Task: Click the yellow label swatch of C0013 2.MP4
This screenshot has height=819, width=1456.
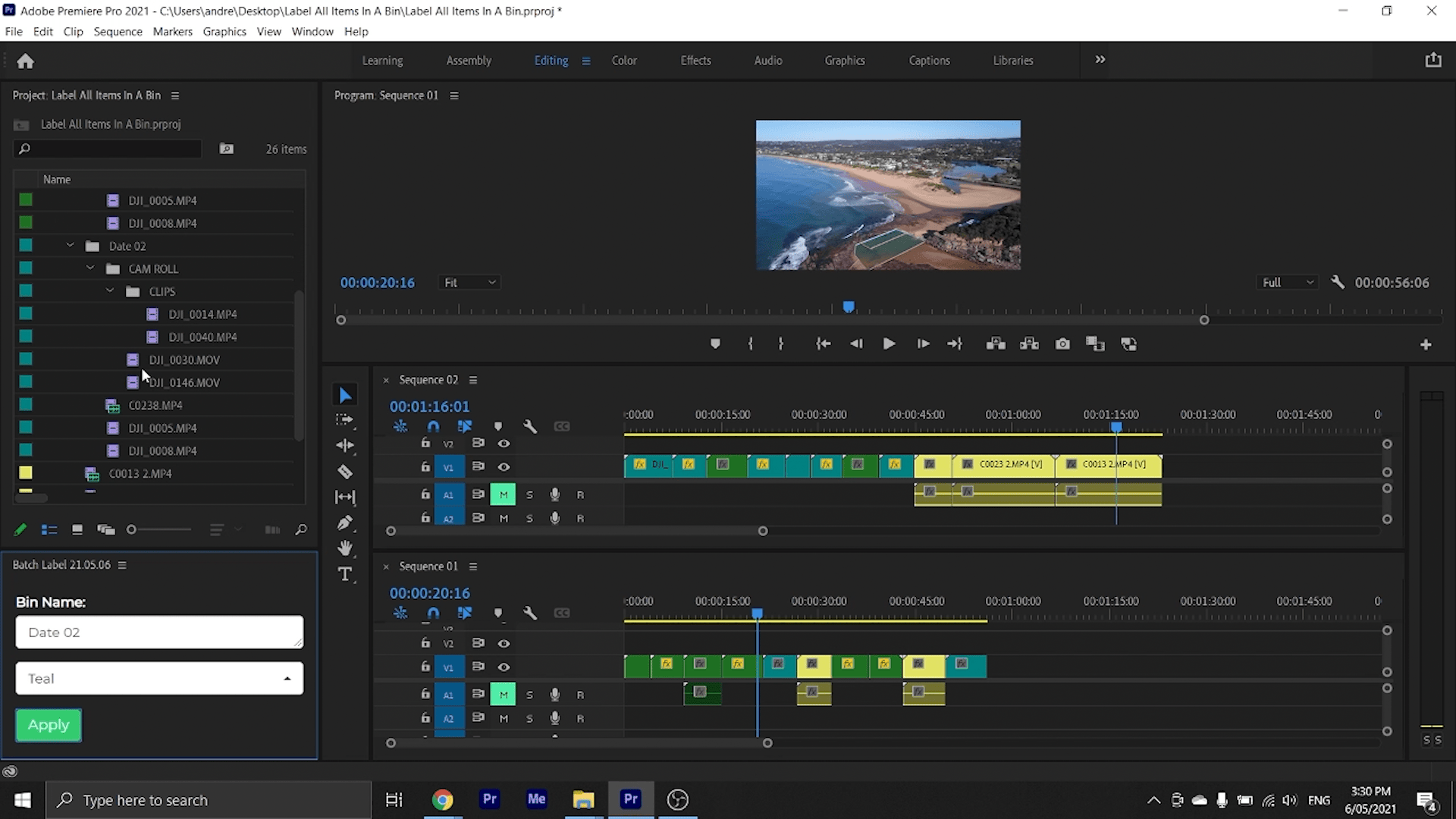Action: click(x=26, y=473)
